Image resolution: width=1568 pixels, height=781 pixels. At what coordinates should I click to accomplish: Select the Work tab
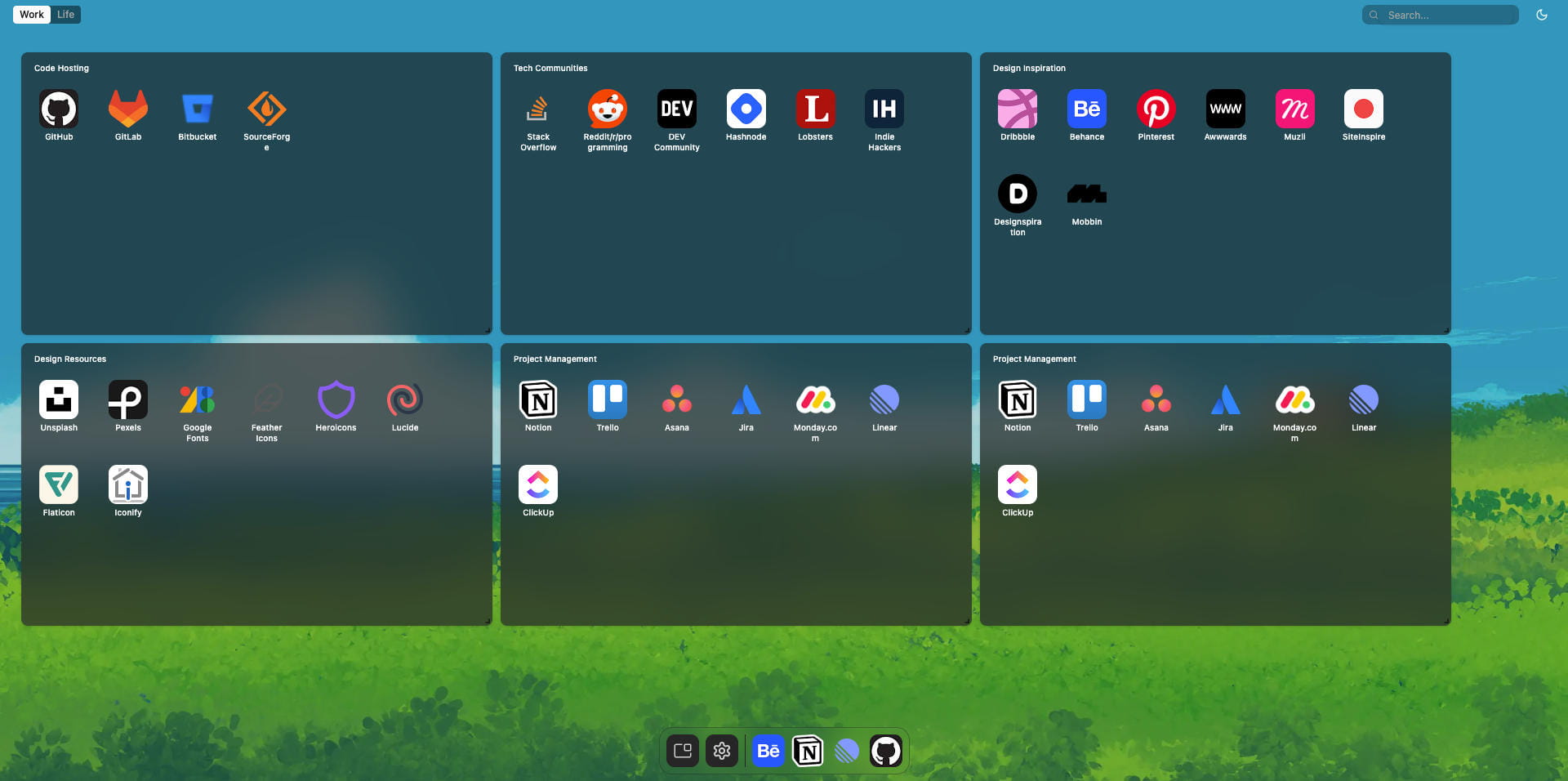32,15
